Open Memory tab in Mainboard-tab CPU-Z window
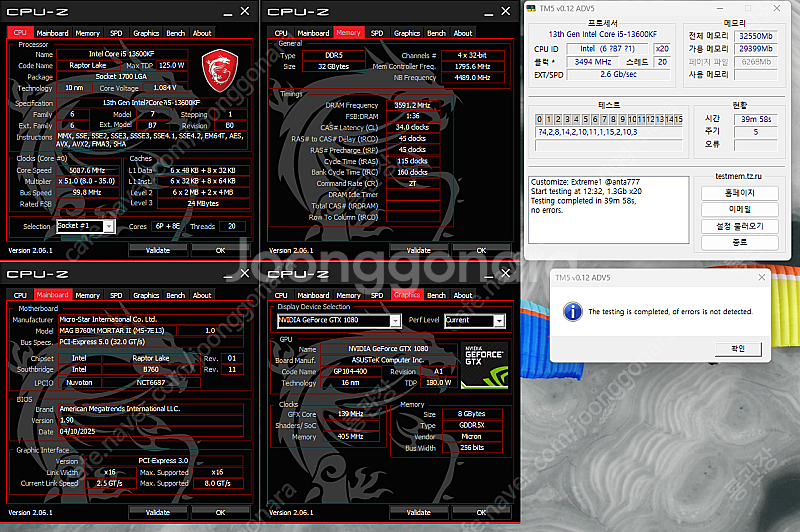The width and height of the screenshot is (800, 532). pyautogui.click(x=88, y=295)
